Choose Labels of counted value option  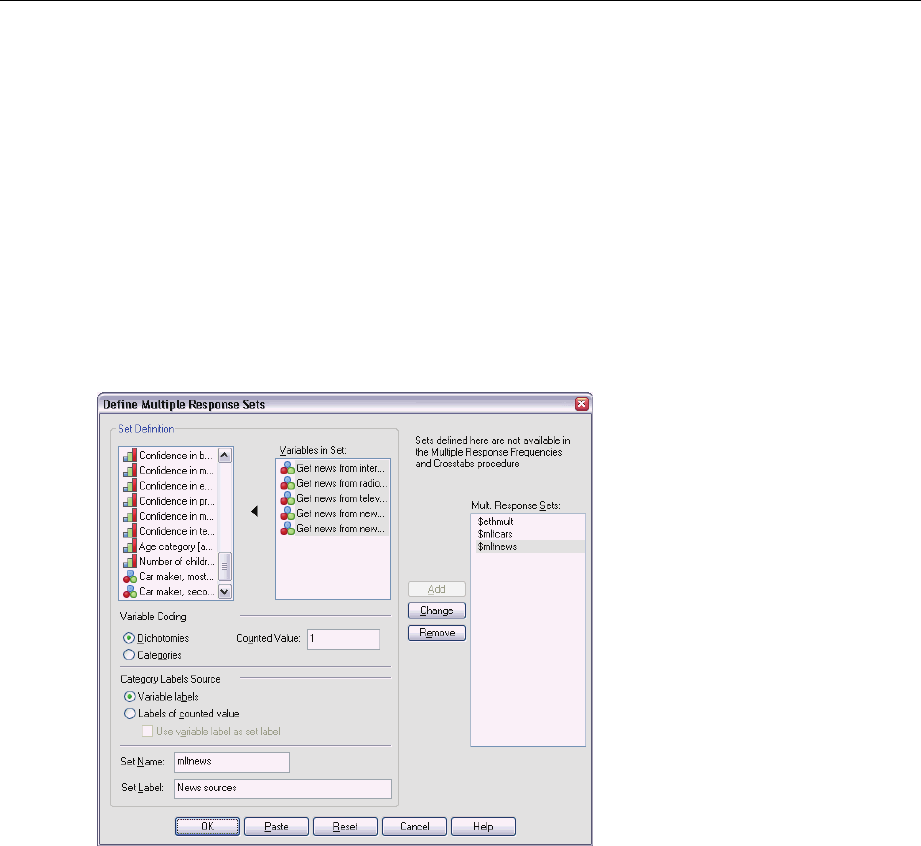coord(129,713)
